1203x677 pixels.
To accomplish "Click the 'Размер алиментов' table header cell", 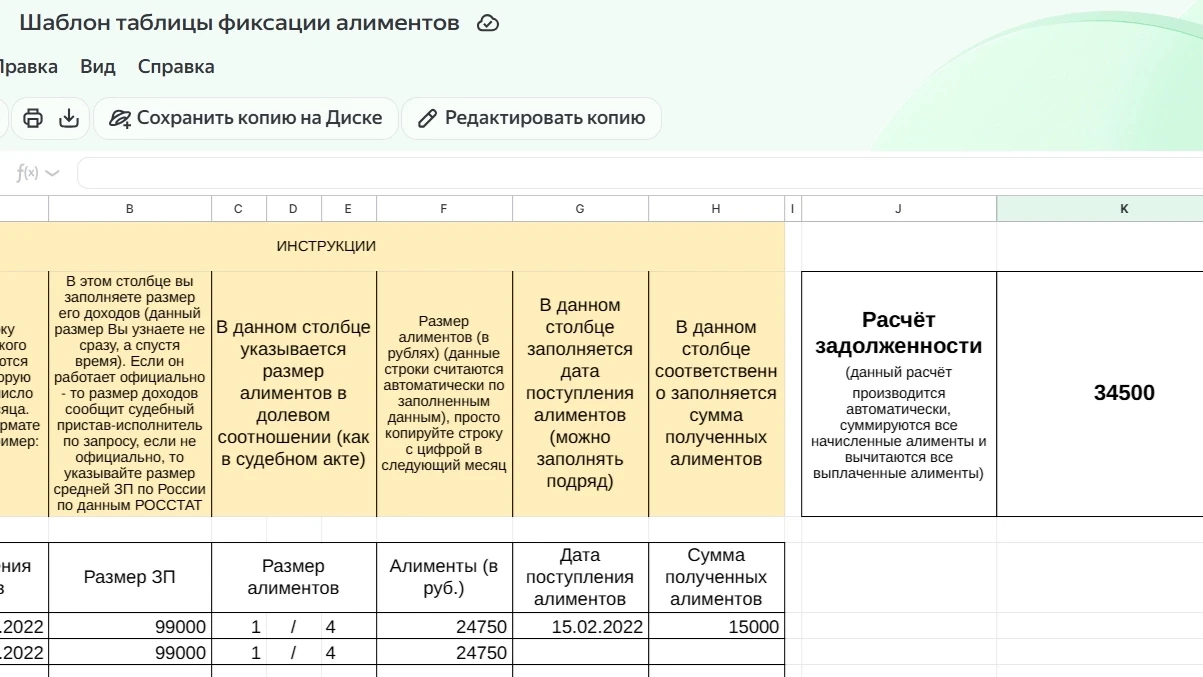I will (294, 577).
